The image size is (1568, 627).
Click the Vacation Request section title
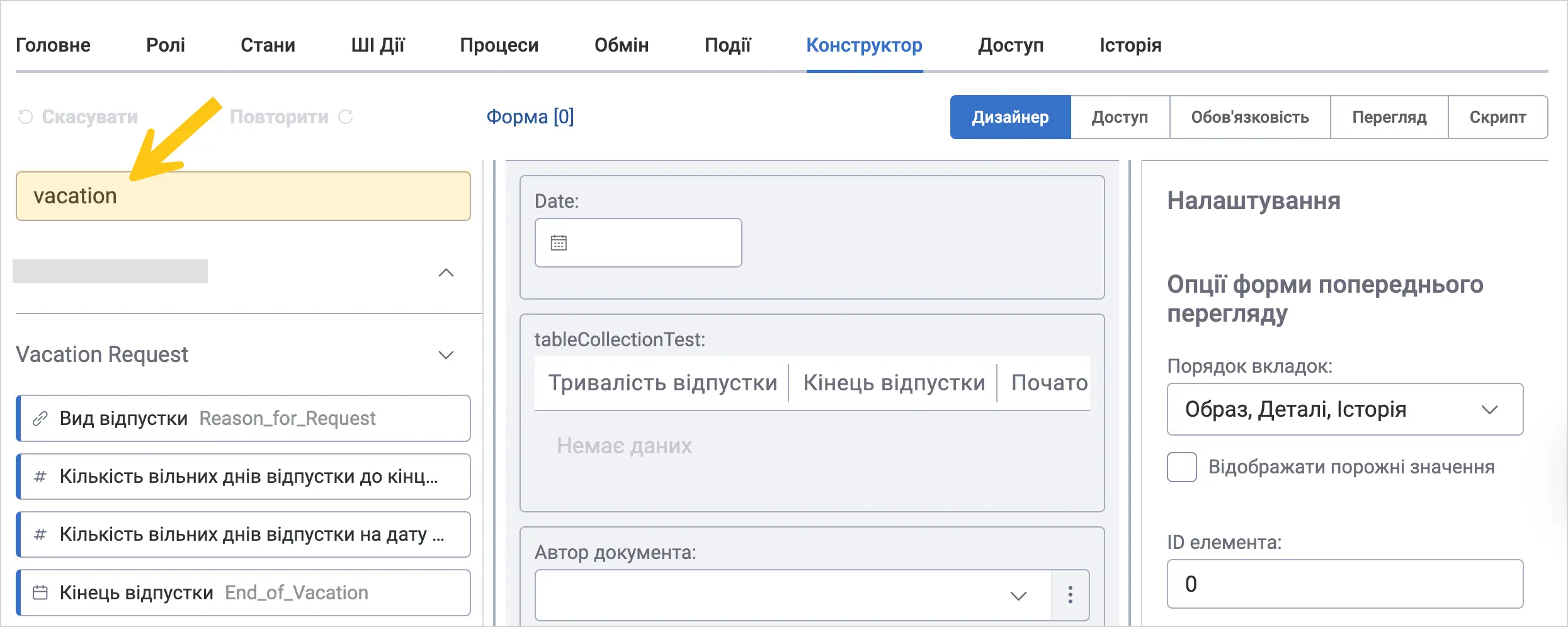coord(102,354)
